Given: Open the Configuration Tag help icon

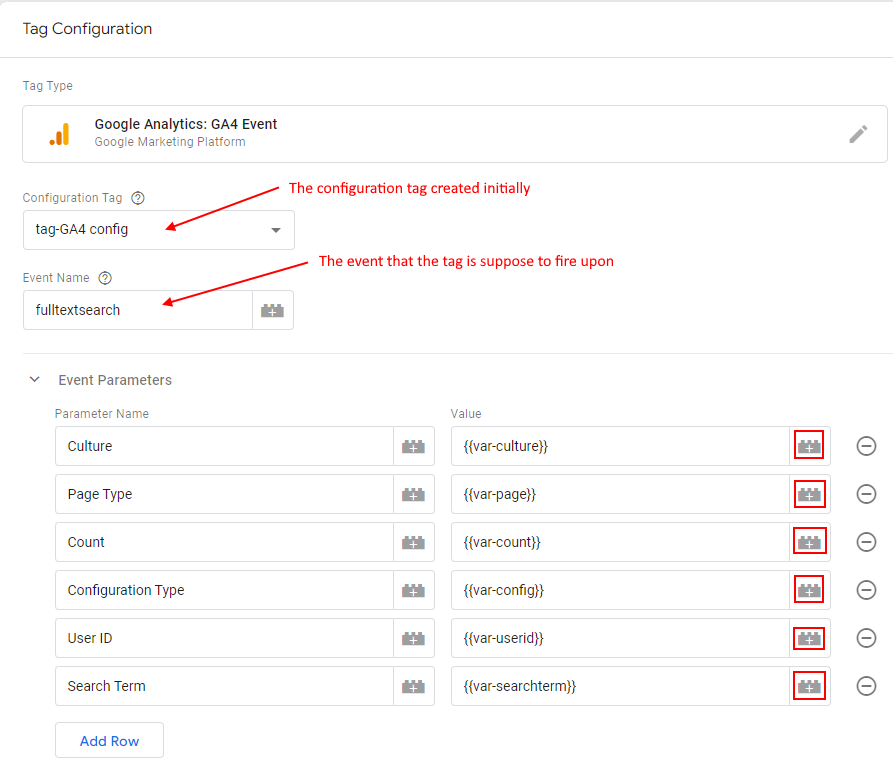Looking at the screenshot, I should pos(138,198).
